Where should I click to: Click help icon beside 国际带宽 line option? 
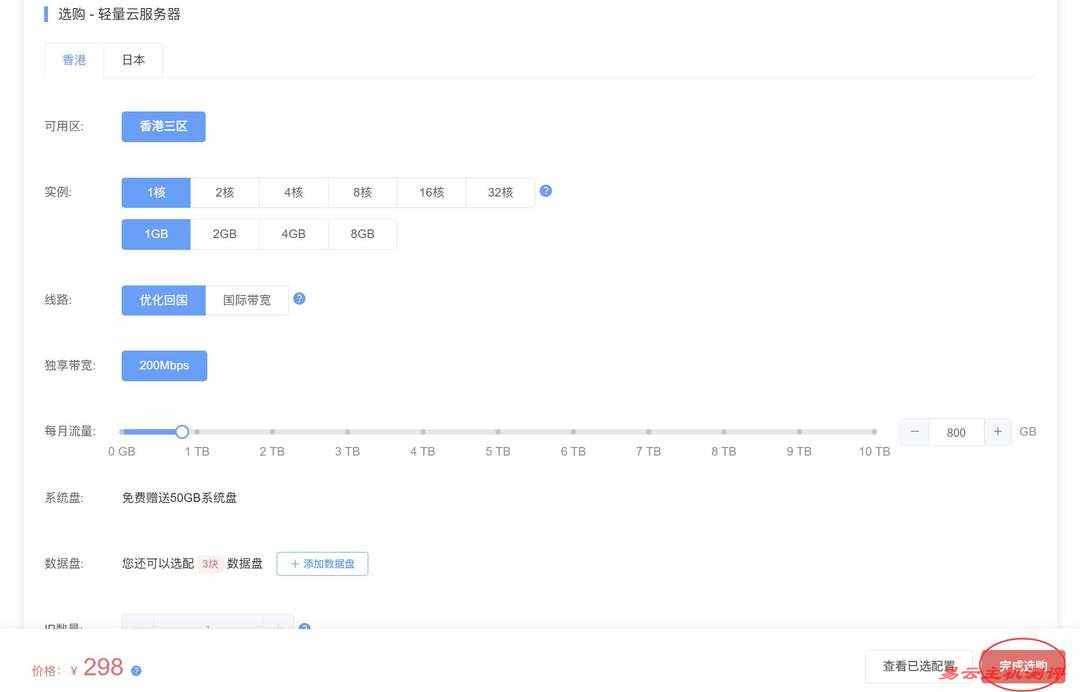(x=299, y=298)
